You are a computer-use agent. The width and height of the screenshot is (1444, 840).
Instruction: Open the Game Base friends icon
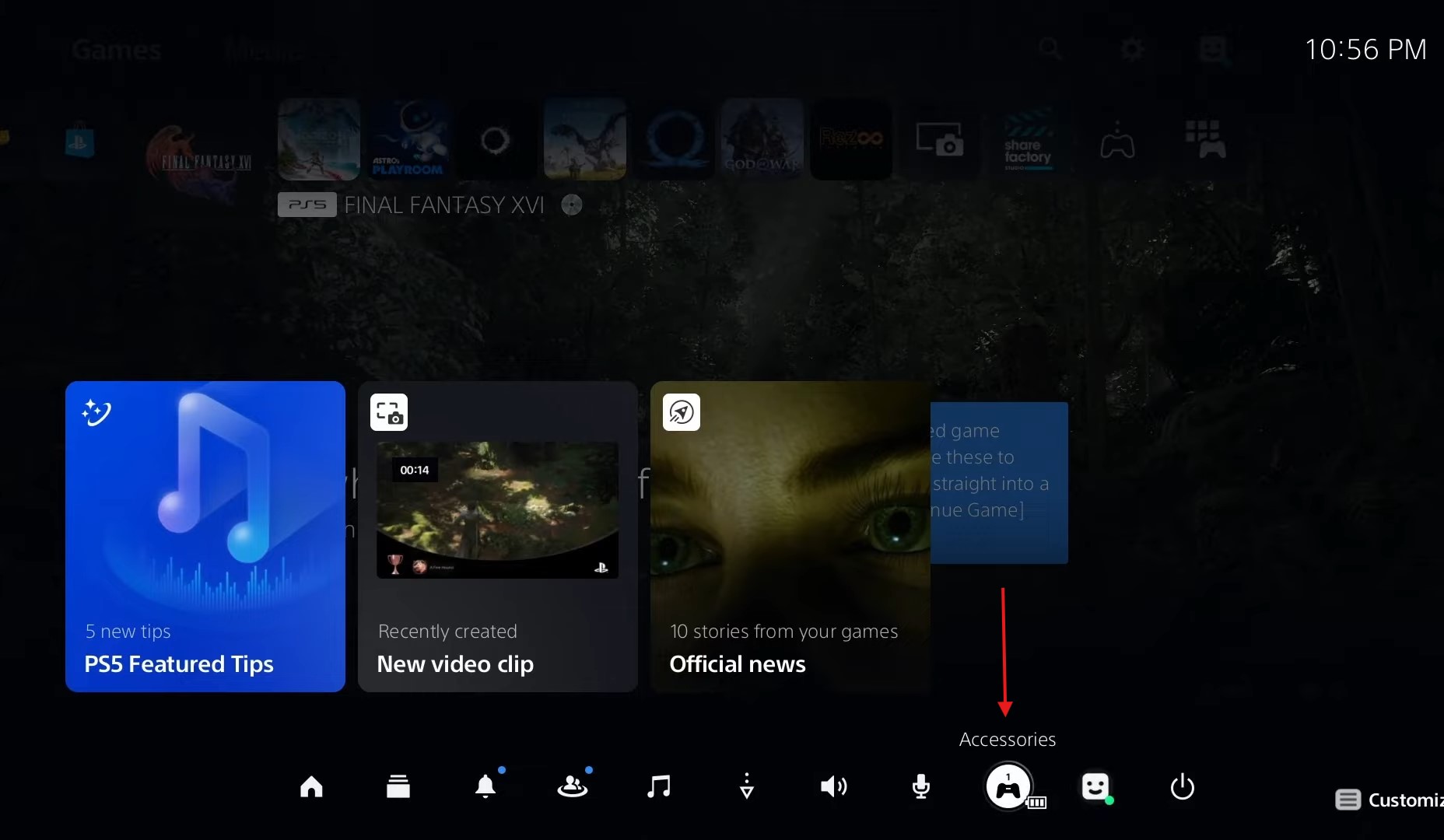[x=573, y=787]
